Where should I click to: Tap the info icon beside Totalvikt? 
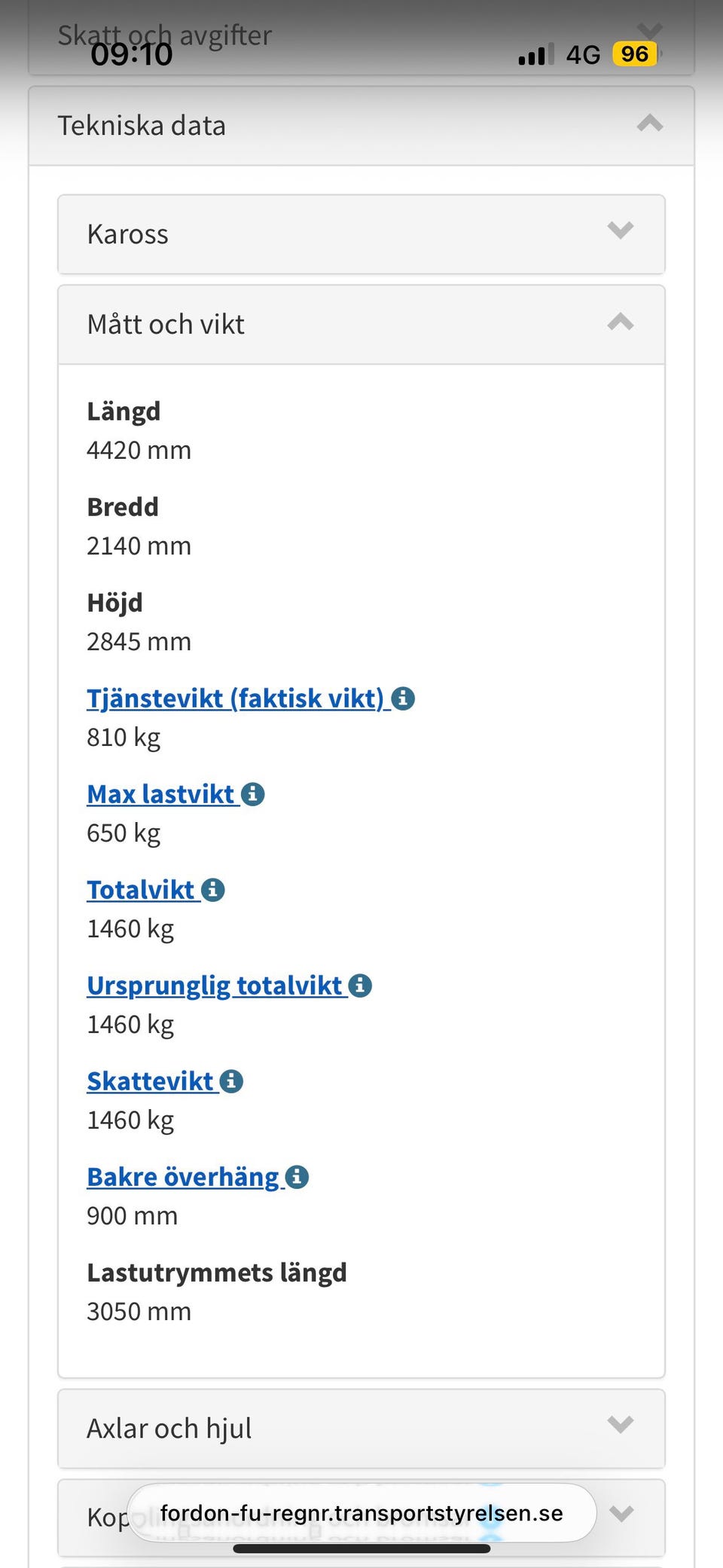click(x=213, y=890)
